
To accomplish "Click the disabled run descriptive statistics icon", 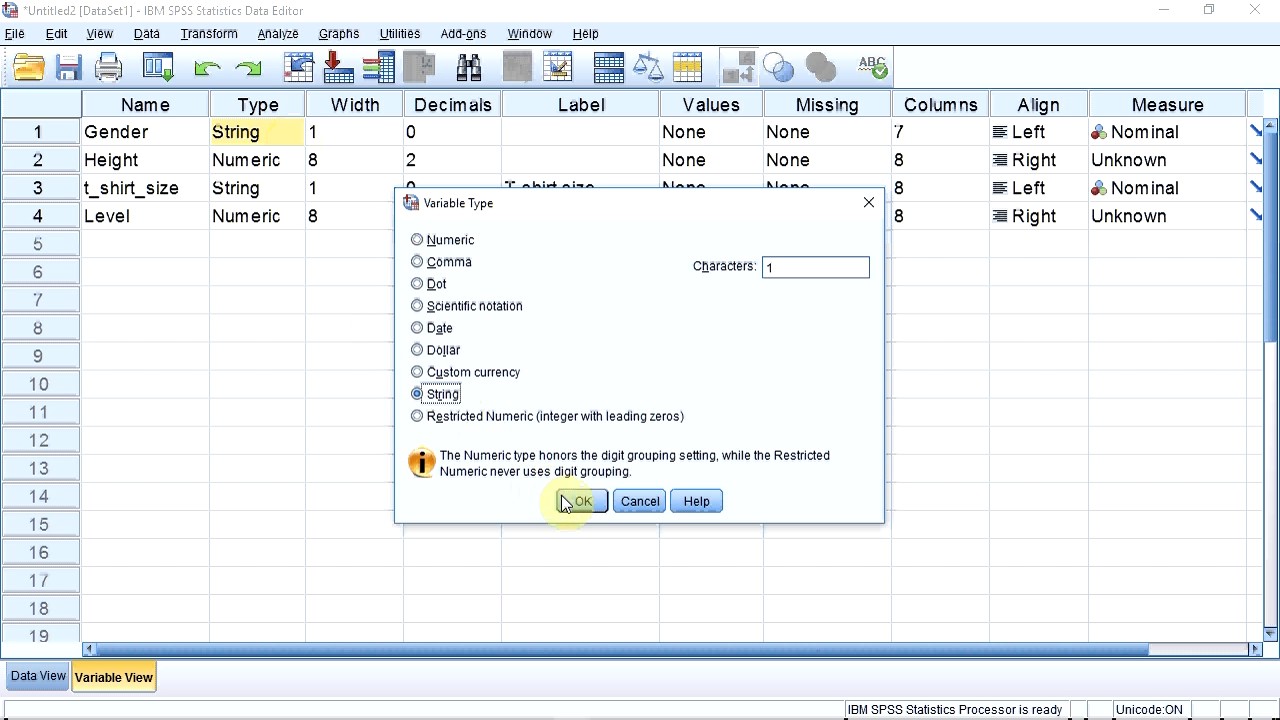I will tap(420, 68).
